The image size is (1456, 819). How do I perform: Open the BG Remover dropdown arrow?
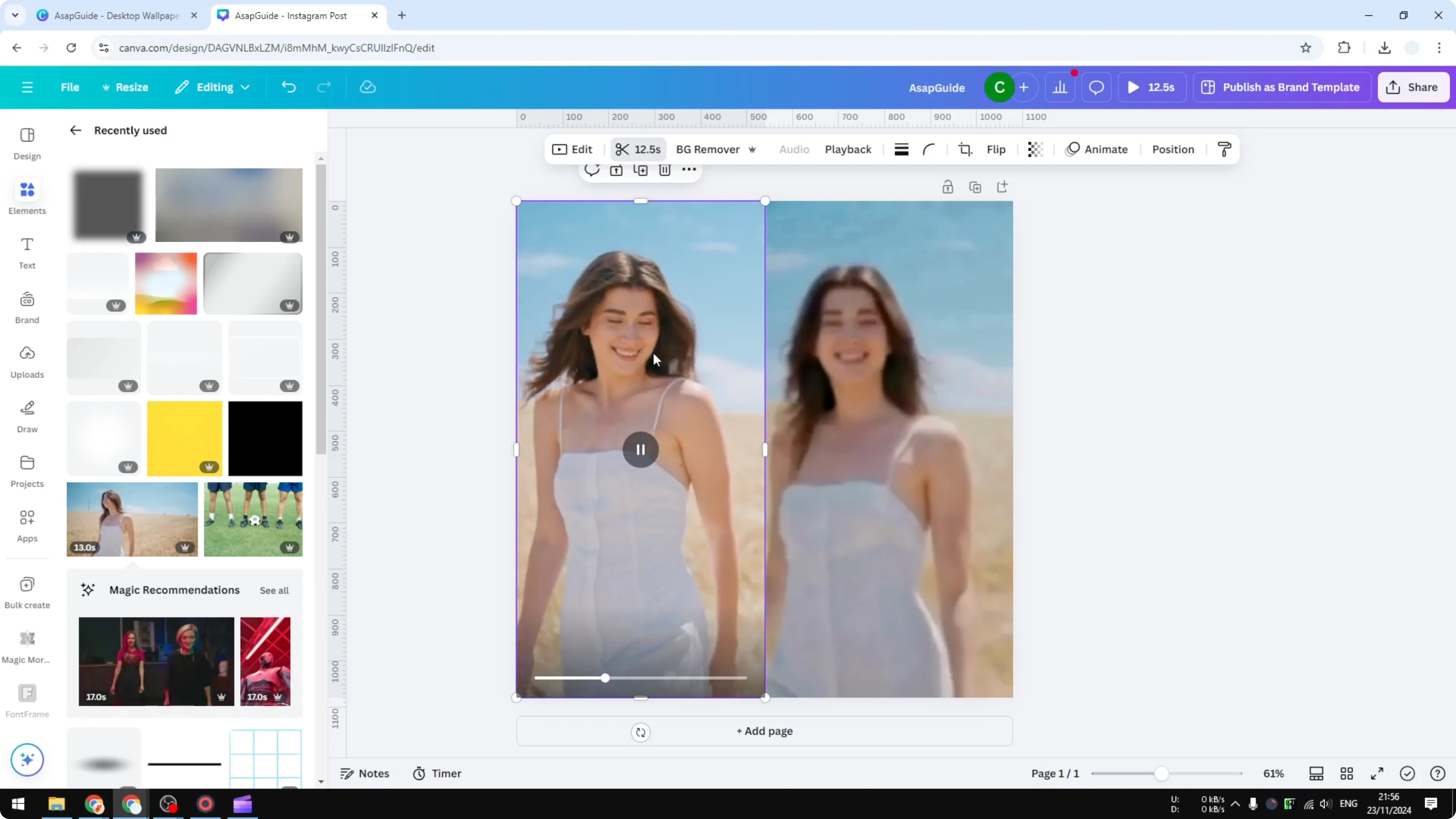coord(752,149)
